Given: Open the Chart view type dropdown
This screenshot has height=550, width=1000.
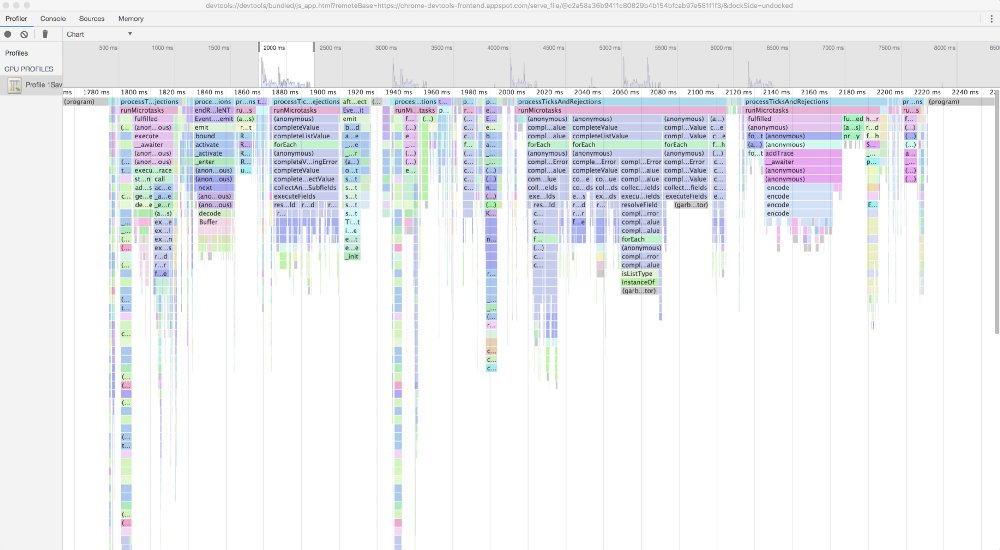Looking at the screenshot, I should pyautogui.click(x=99, y=34).
